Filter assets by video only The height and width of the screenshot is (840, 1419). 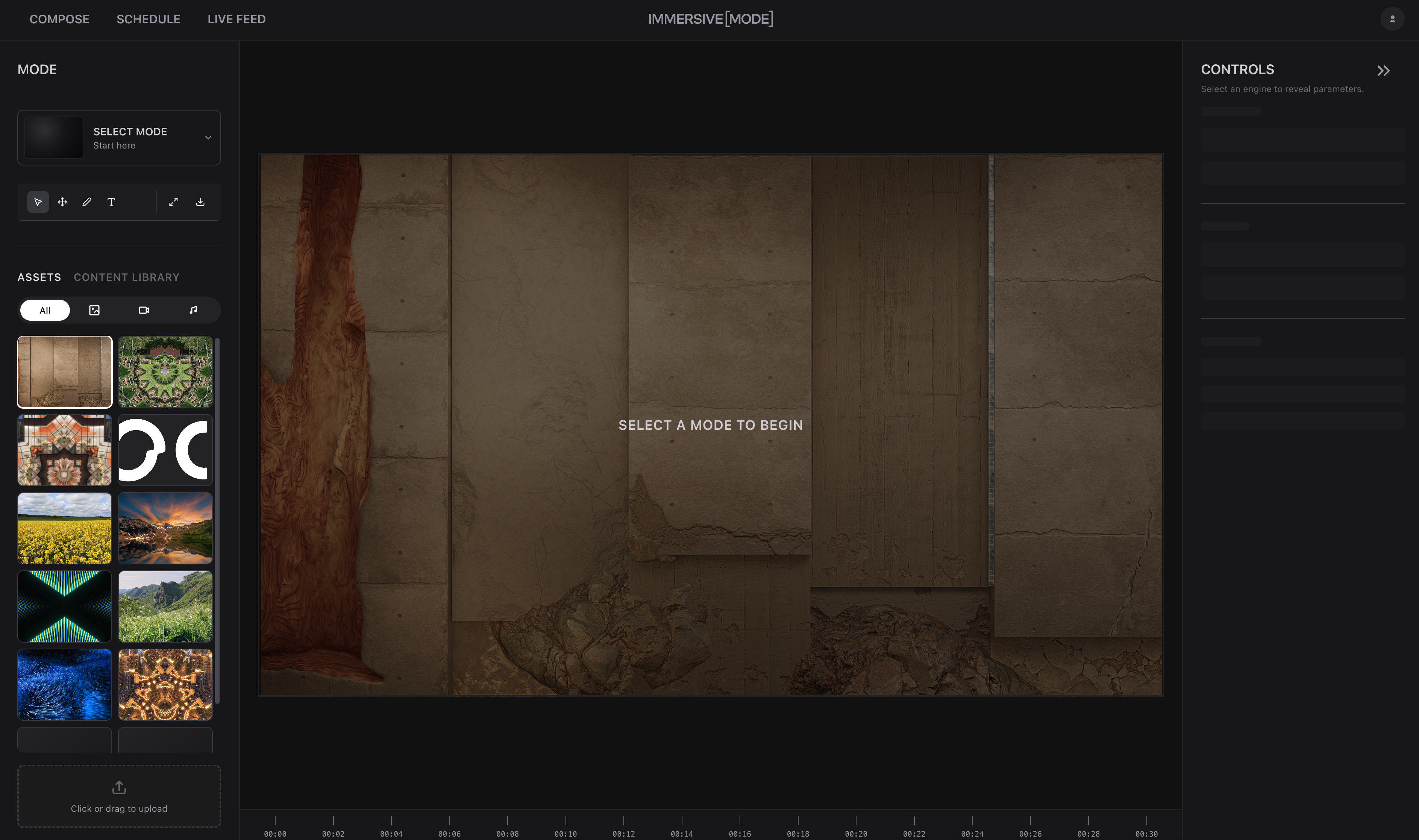coord(144,310)
